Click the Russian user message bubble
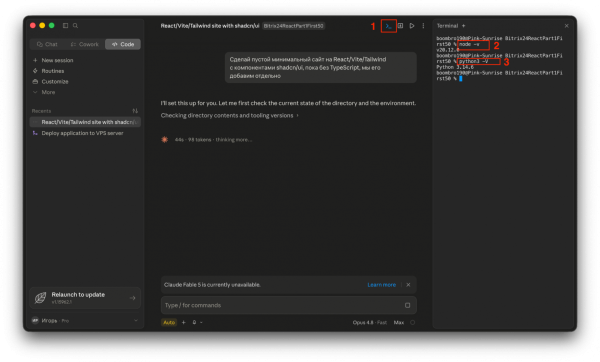The height and width of the screenshot is (362, 600). tap(321, 68)
